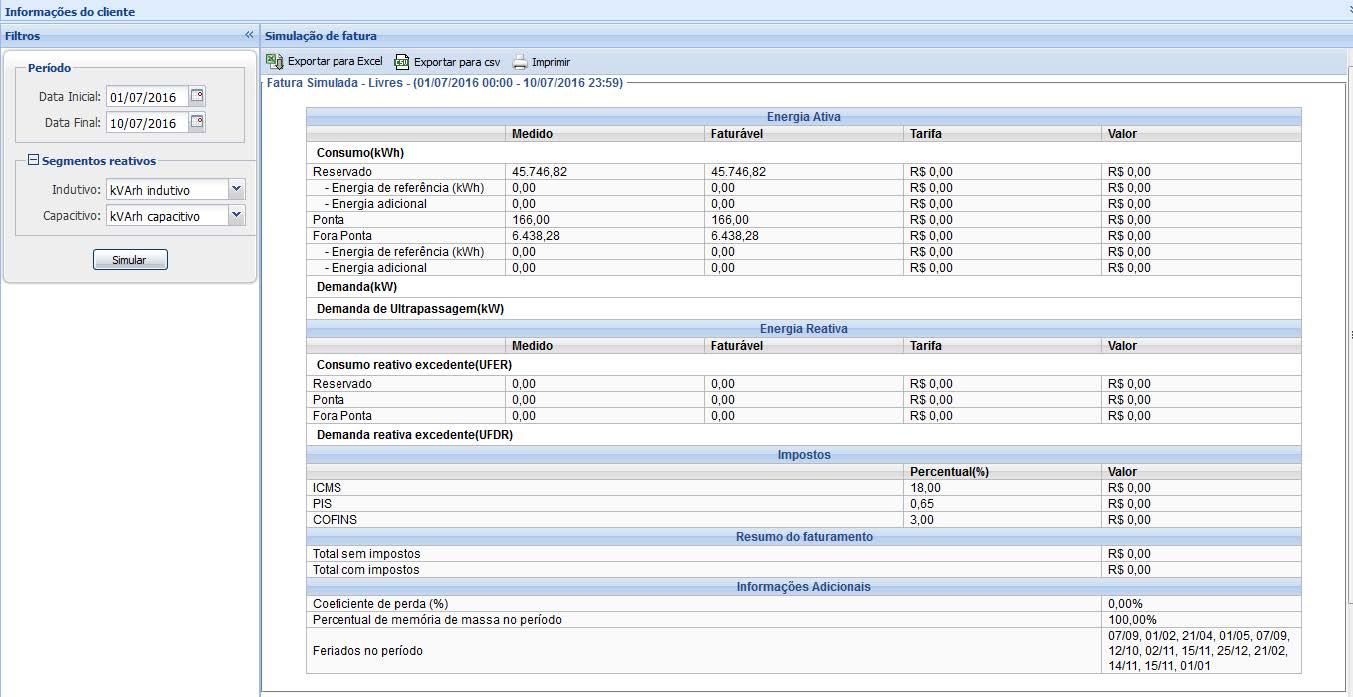The image size is (1353, 697).
Task: Collapse the Filtros panel with the double-arrow
Action: [249, 35]
